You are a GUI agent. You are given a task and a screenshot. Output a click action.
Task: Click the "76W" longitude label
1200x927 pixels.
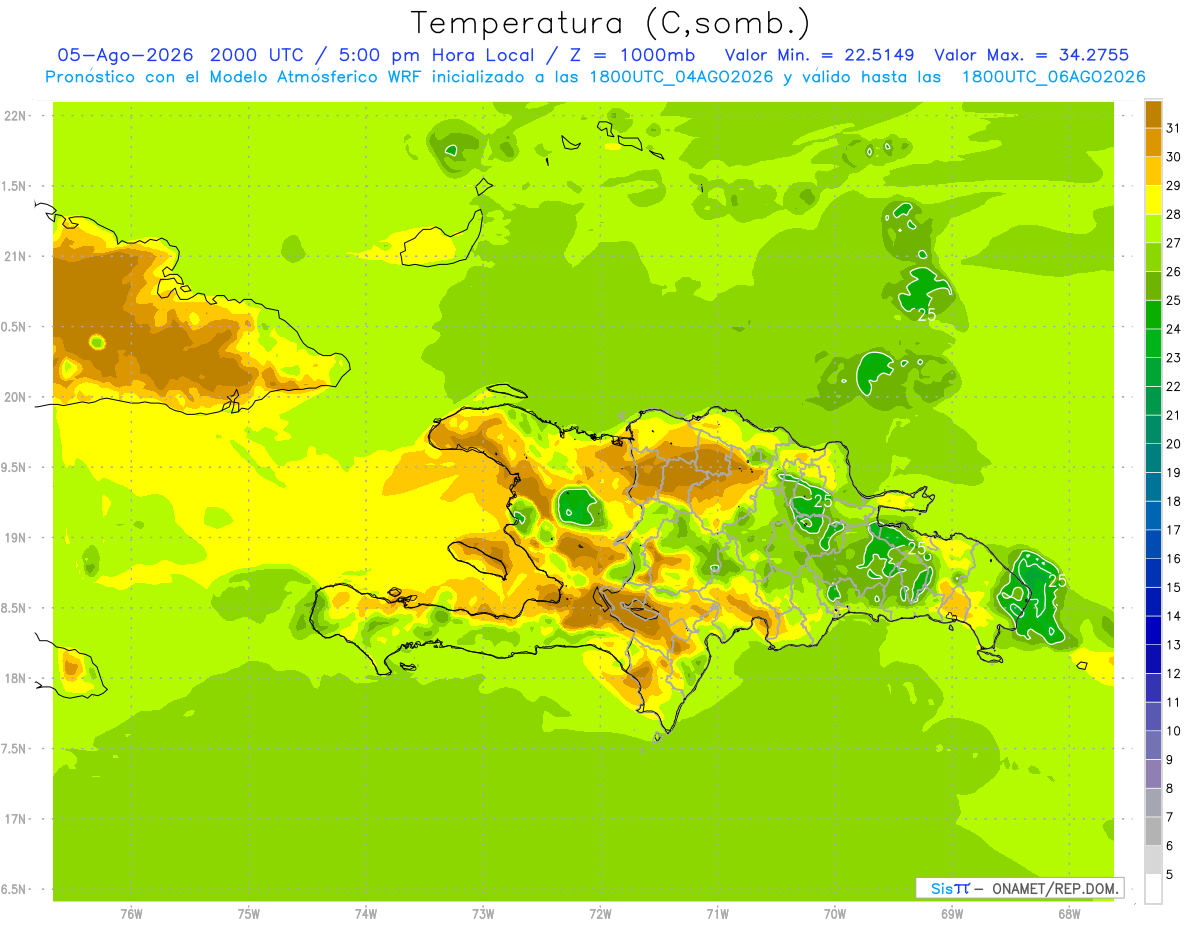click(x=131, y=913)
